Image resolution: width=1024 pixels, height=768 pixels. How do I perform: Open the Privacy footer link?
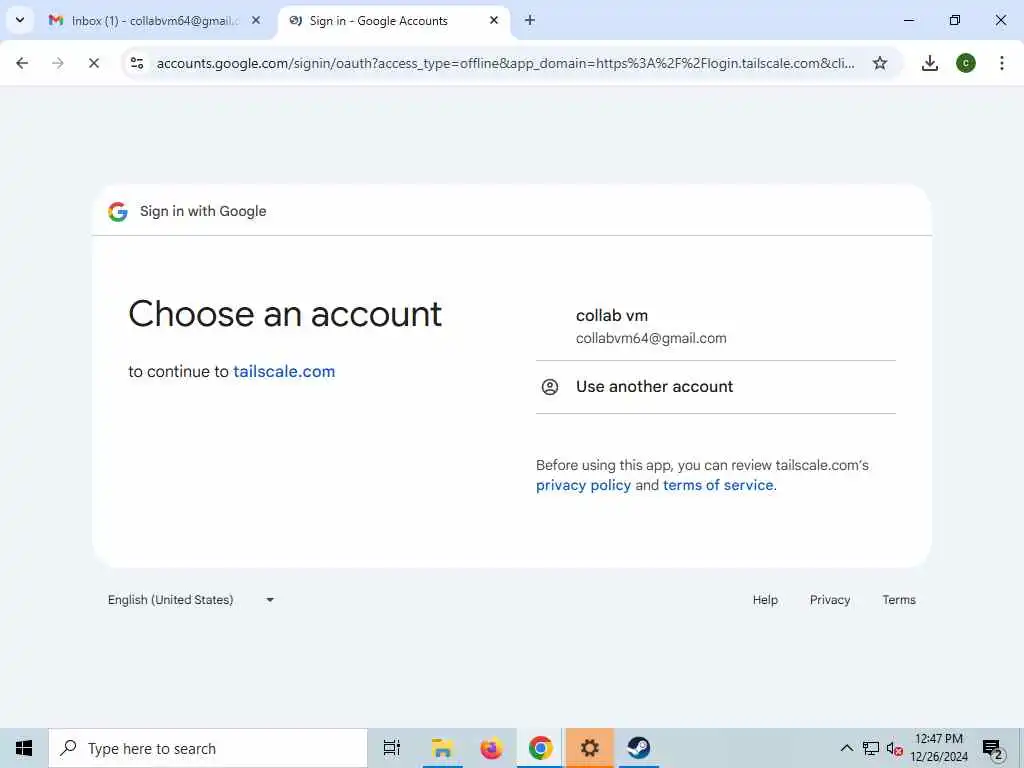pyautogui.click(x=829, y=600)
